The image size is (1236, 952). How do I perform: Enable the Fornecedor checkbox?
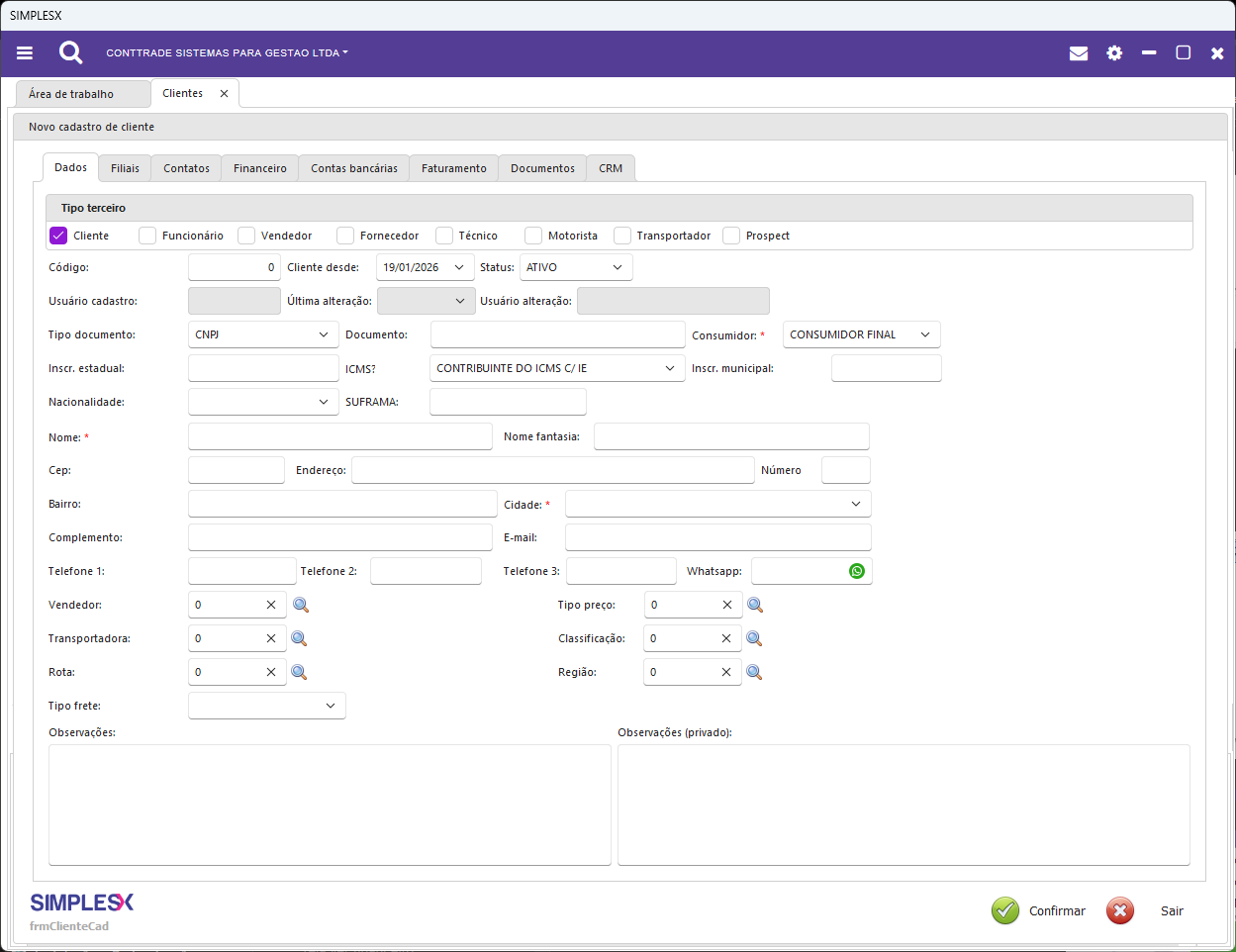[345, 236]
